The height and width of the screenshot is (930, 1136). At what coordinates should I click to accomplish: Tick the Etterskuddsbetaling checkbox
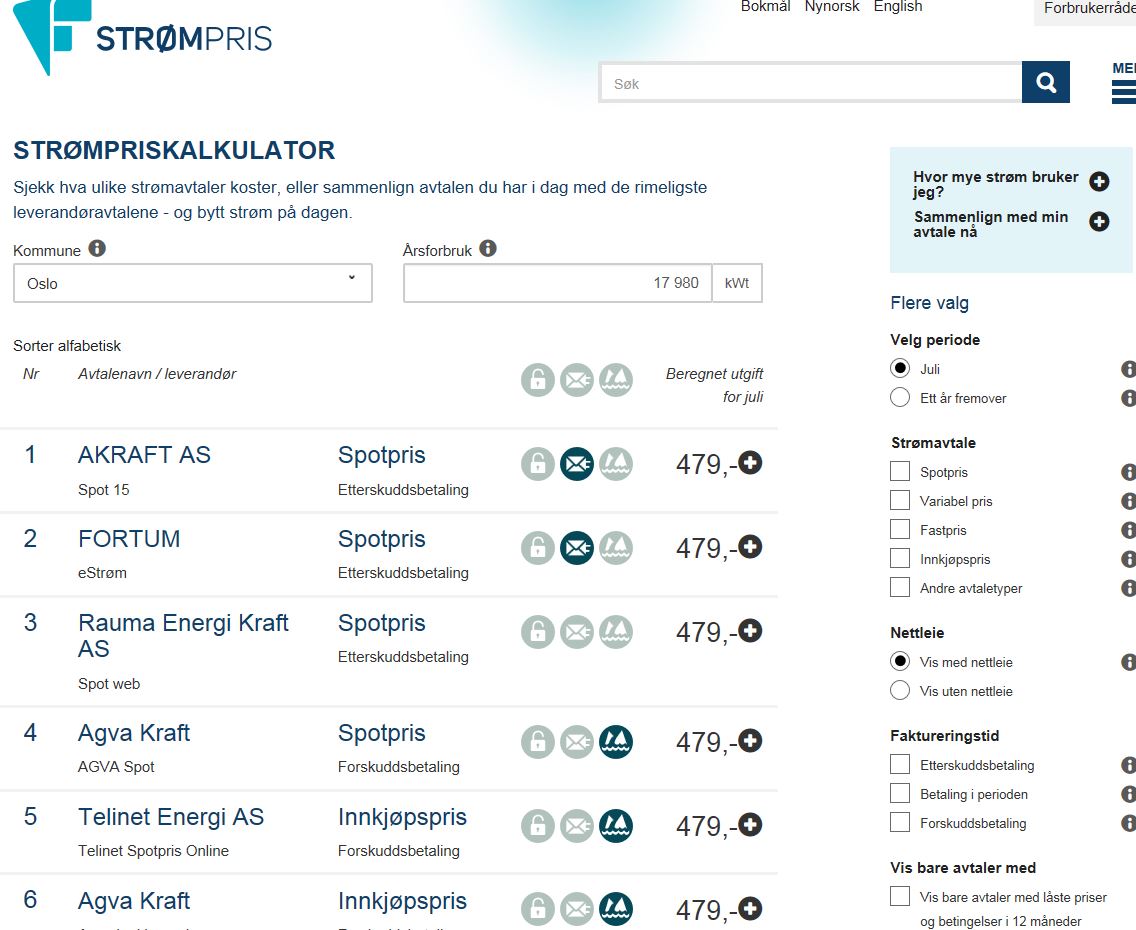click(900, 765)
